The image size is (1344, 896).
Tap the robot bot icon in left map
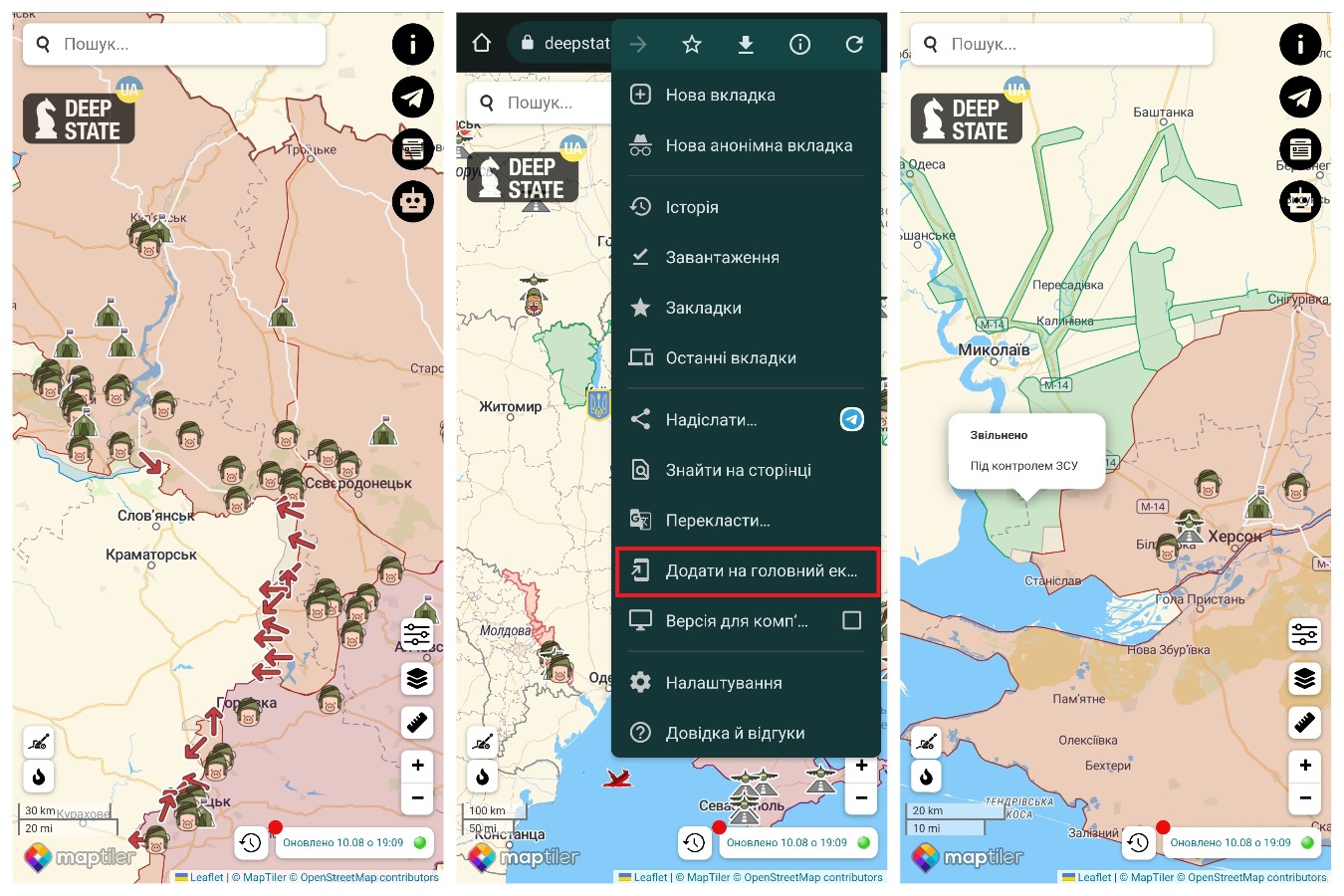[x=412, y=202]
